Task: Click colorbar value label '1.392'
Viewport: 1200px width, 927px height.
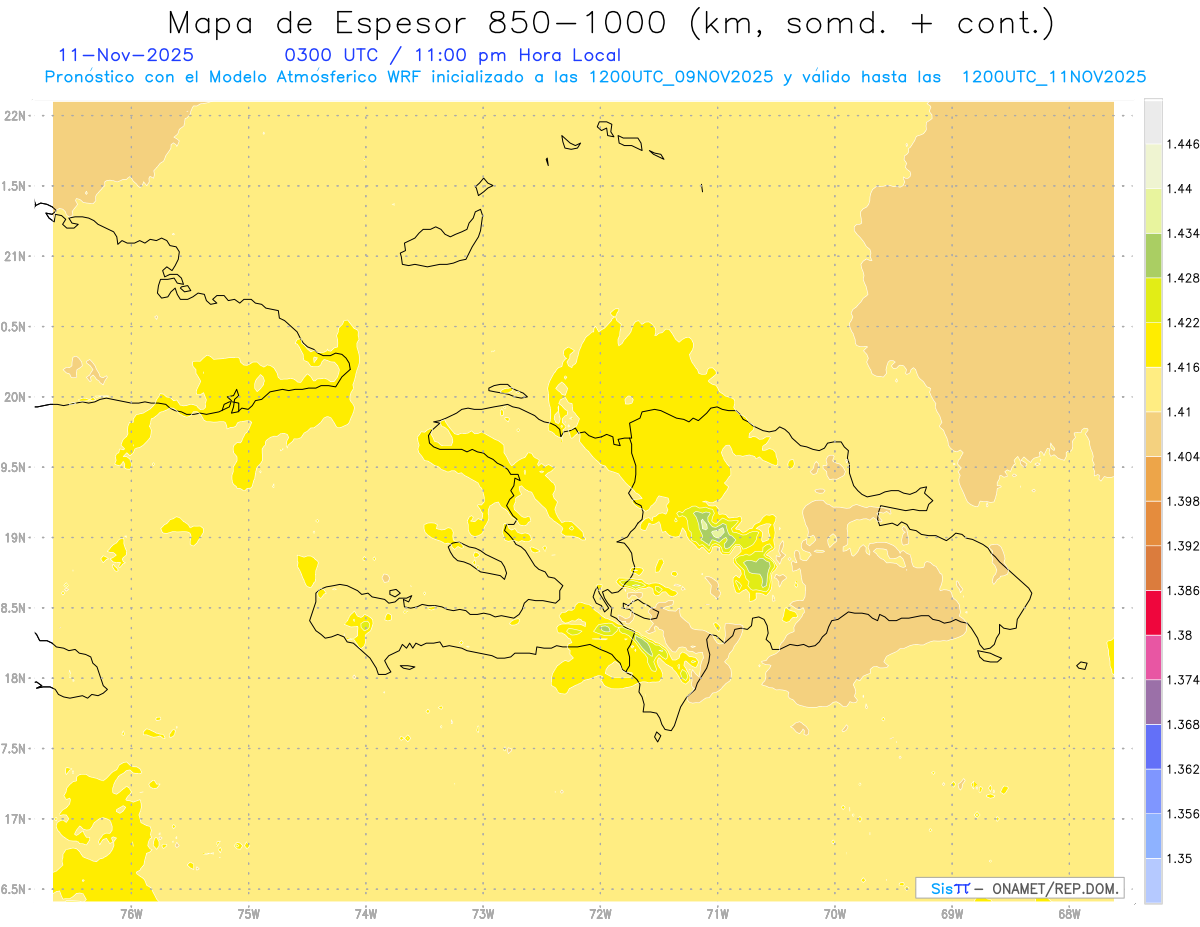Action: (1185, 546)
